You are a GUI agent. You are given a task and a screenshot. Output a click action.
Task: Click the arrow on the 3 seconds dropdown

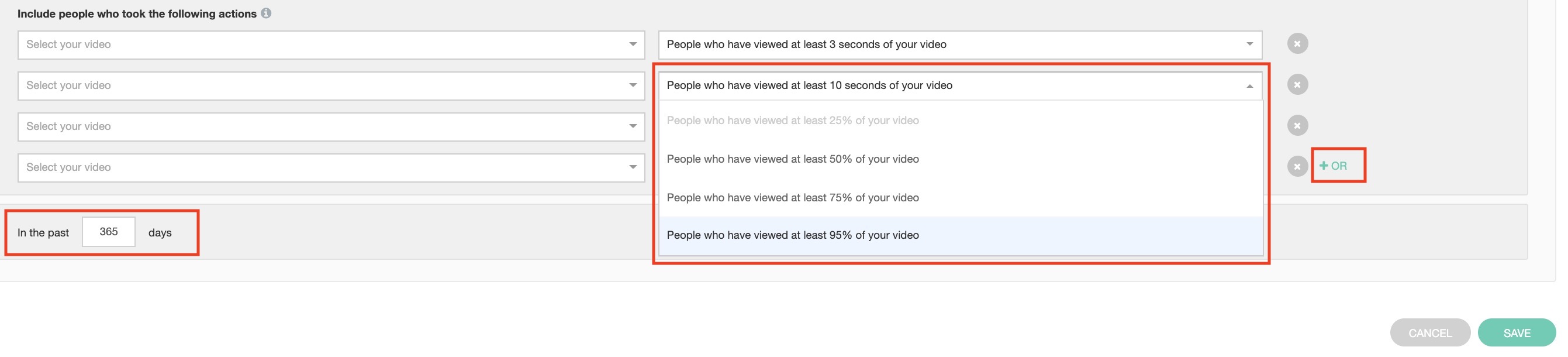pyautogui.click(x=1249, y=44)
